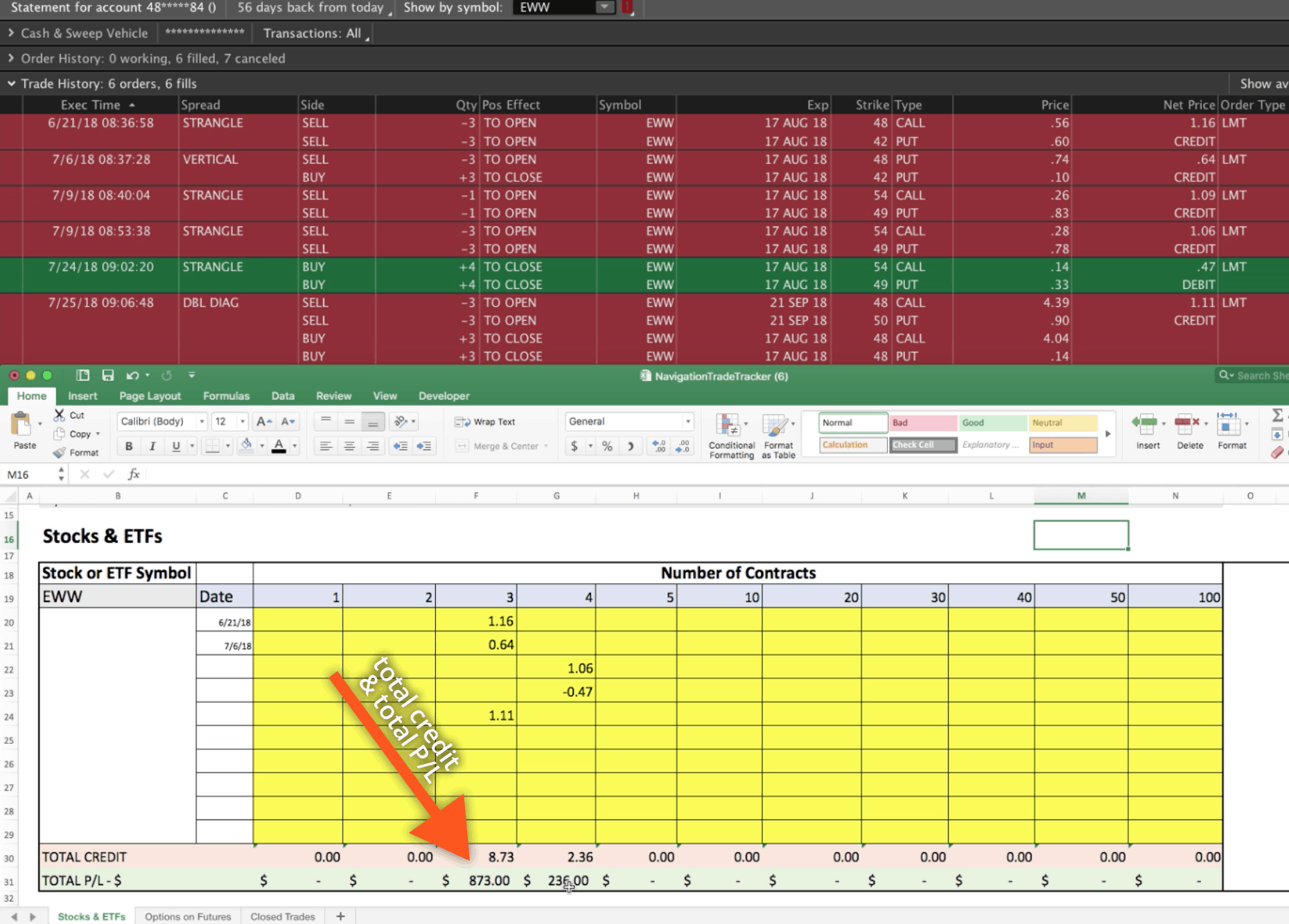Click the Search Sheet field
This screenshot has height=924, width=1289.
(x=1253, y=375)
